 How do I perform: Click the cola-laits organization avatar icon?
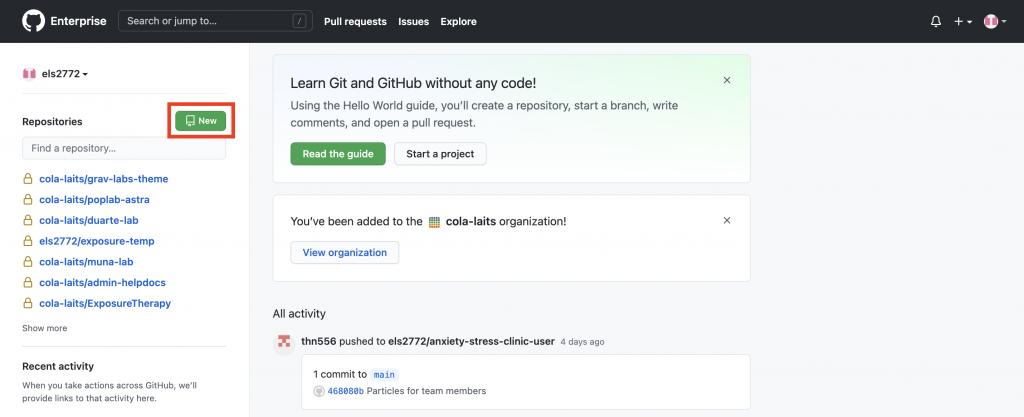click(434, 222)
